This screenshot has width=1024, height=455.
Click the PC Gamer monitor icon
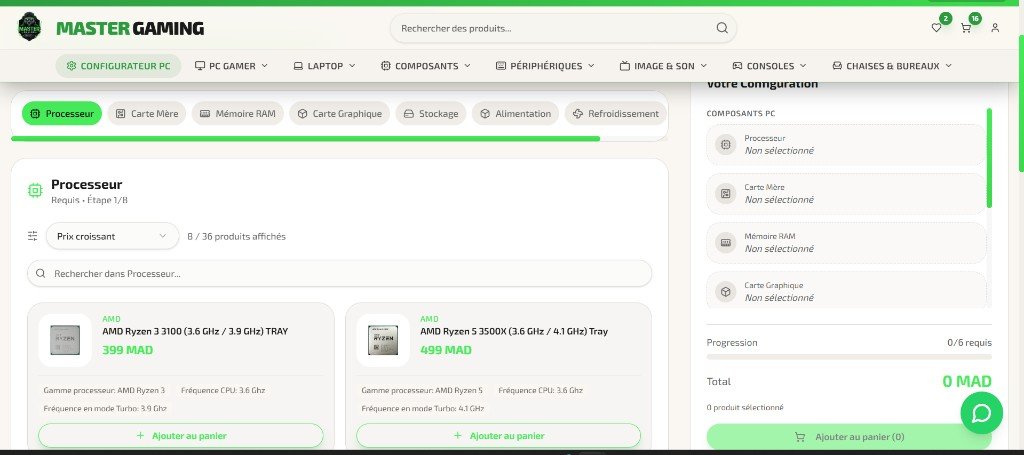tap(200, 66)
